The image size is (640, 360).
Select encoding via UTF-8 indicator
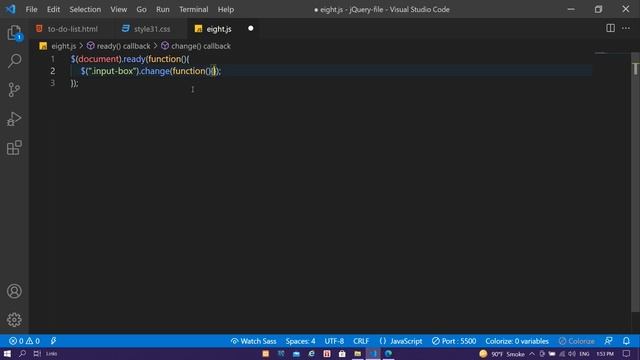click(334, 341)
